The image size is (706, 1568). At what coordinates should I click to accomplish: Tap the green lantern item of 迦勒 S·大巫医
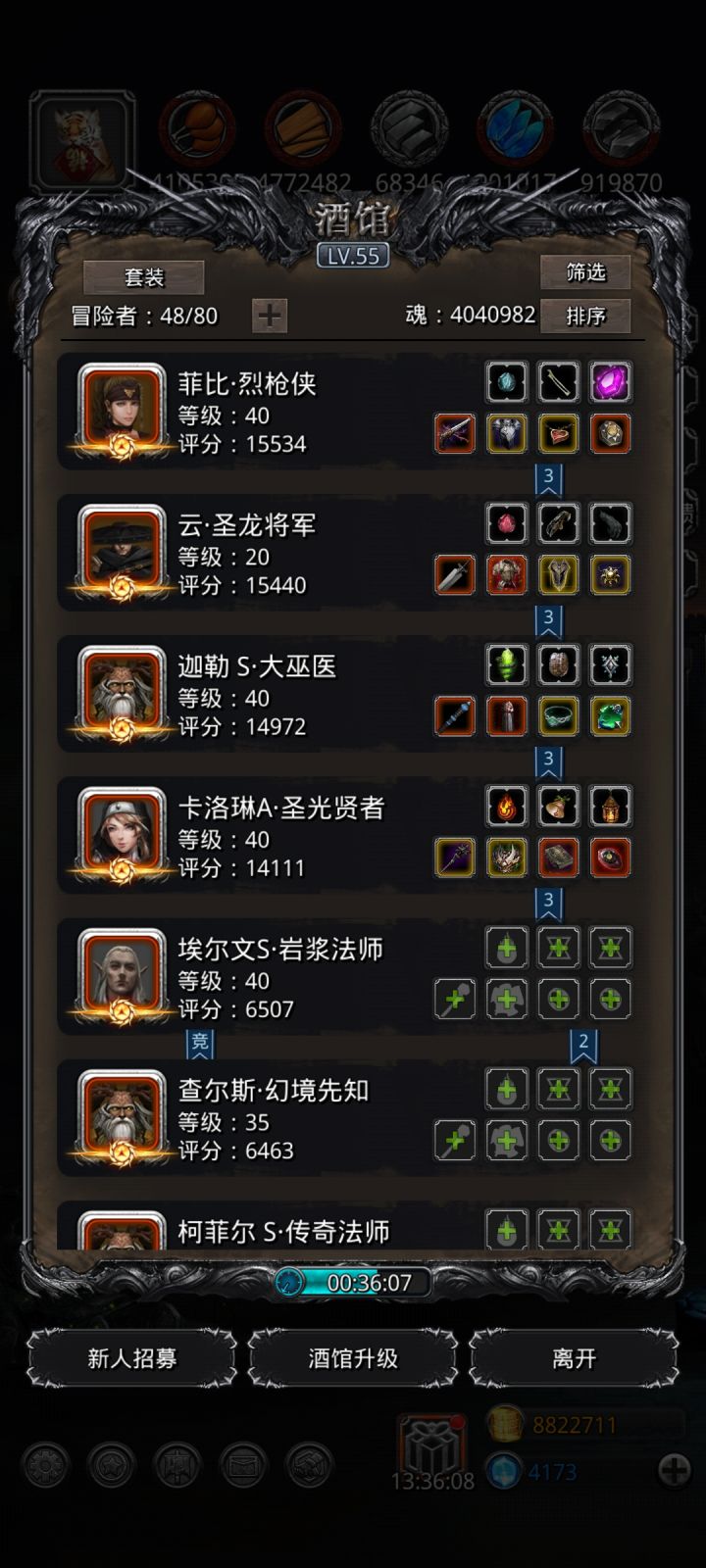click(x=507, y=664)
